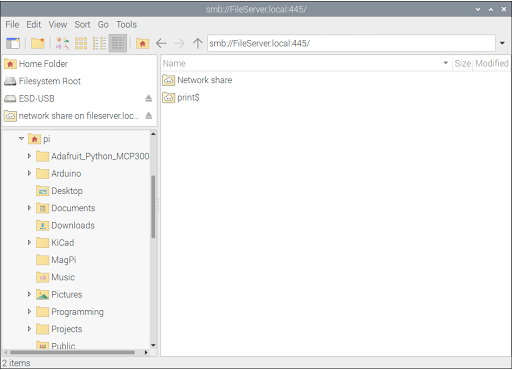Switch to compact list view
This screenshot has width=512, height=370.
click(99, 43)
